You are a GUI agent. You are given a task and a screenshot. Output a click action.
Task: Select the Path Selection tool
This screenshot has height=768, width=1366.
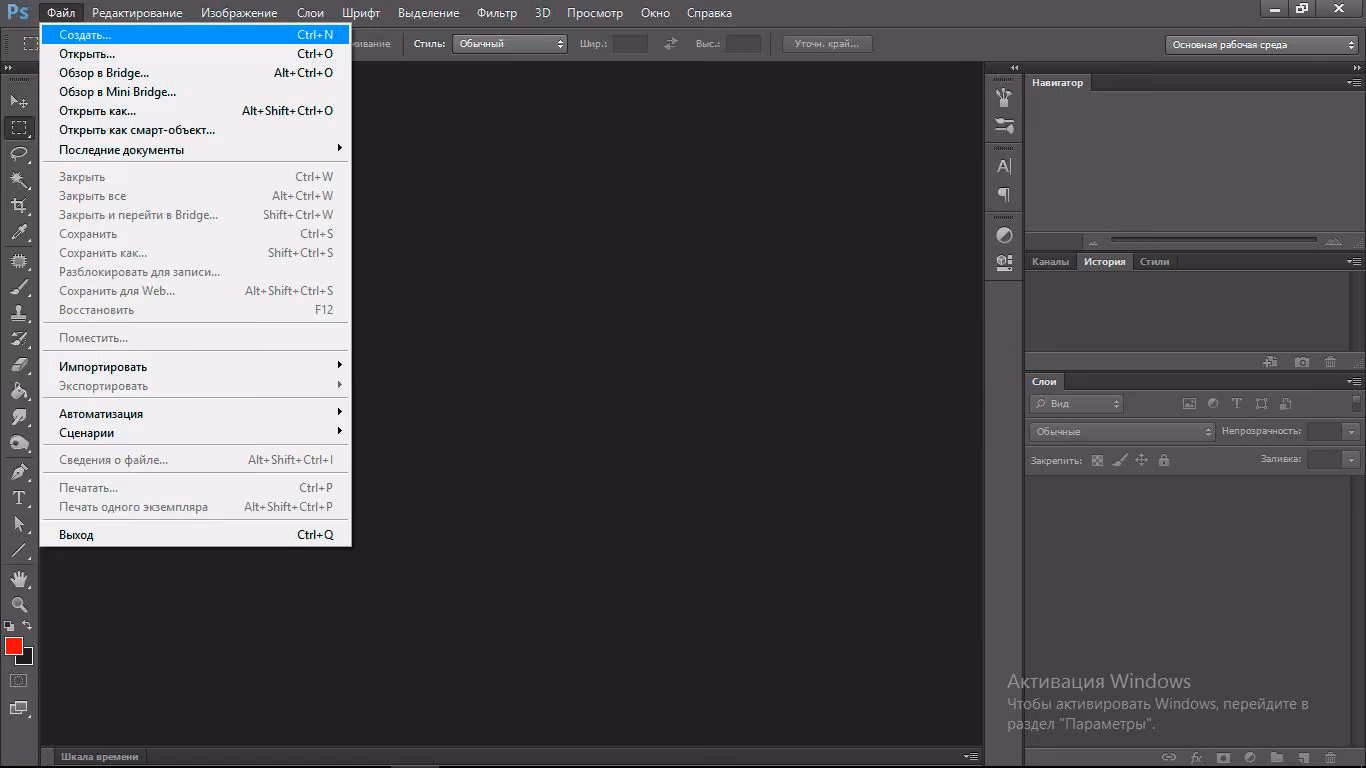coord(19,523)
